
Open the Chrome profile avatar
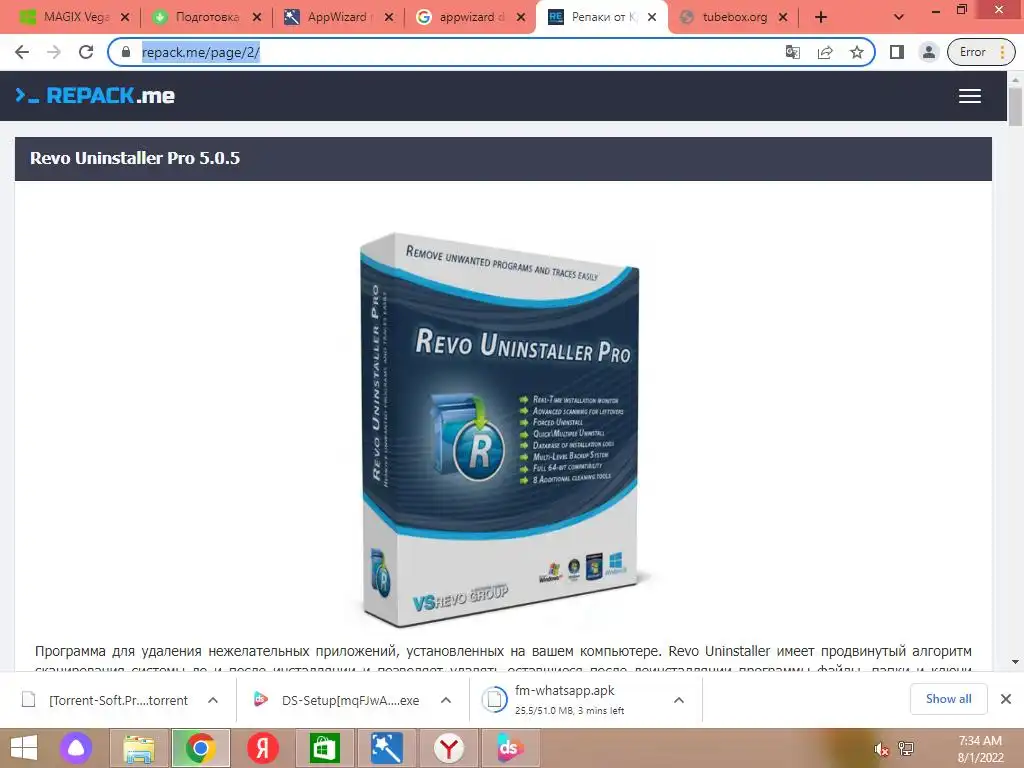coord(928,52)
